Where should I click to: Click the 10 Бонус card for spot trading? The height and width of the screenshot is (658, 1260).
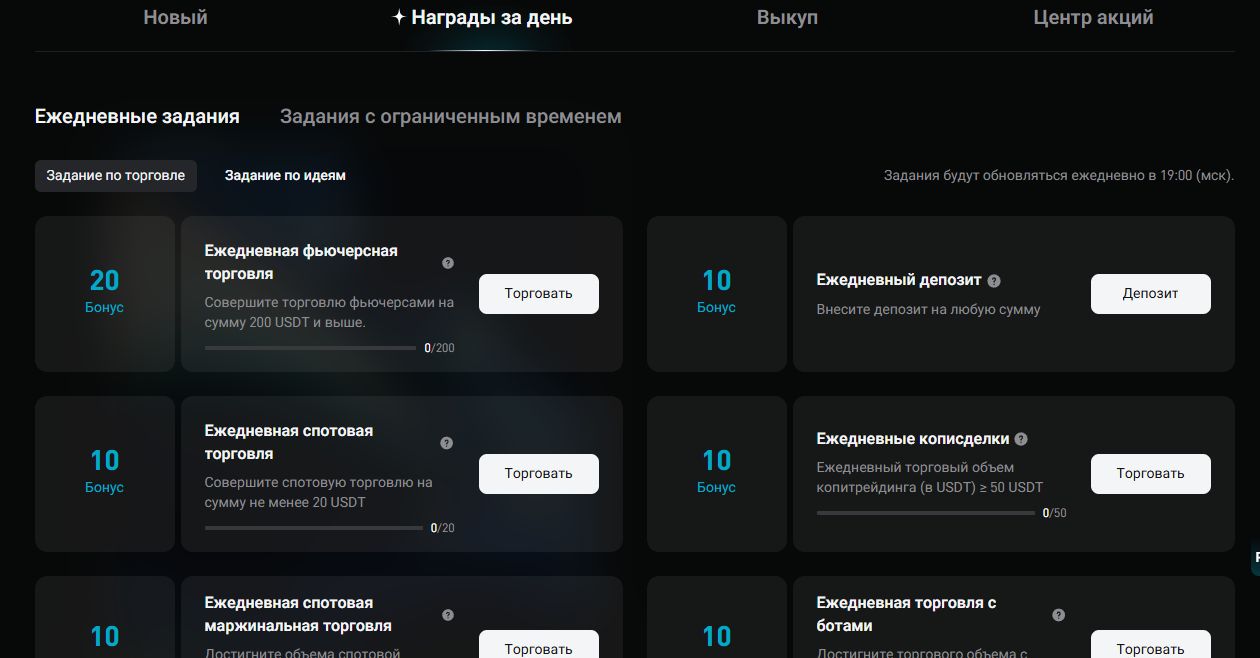pyautogui.click(x=105, y=474)
